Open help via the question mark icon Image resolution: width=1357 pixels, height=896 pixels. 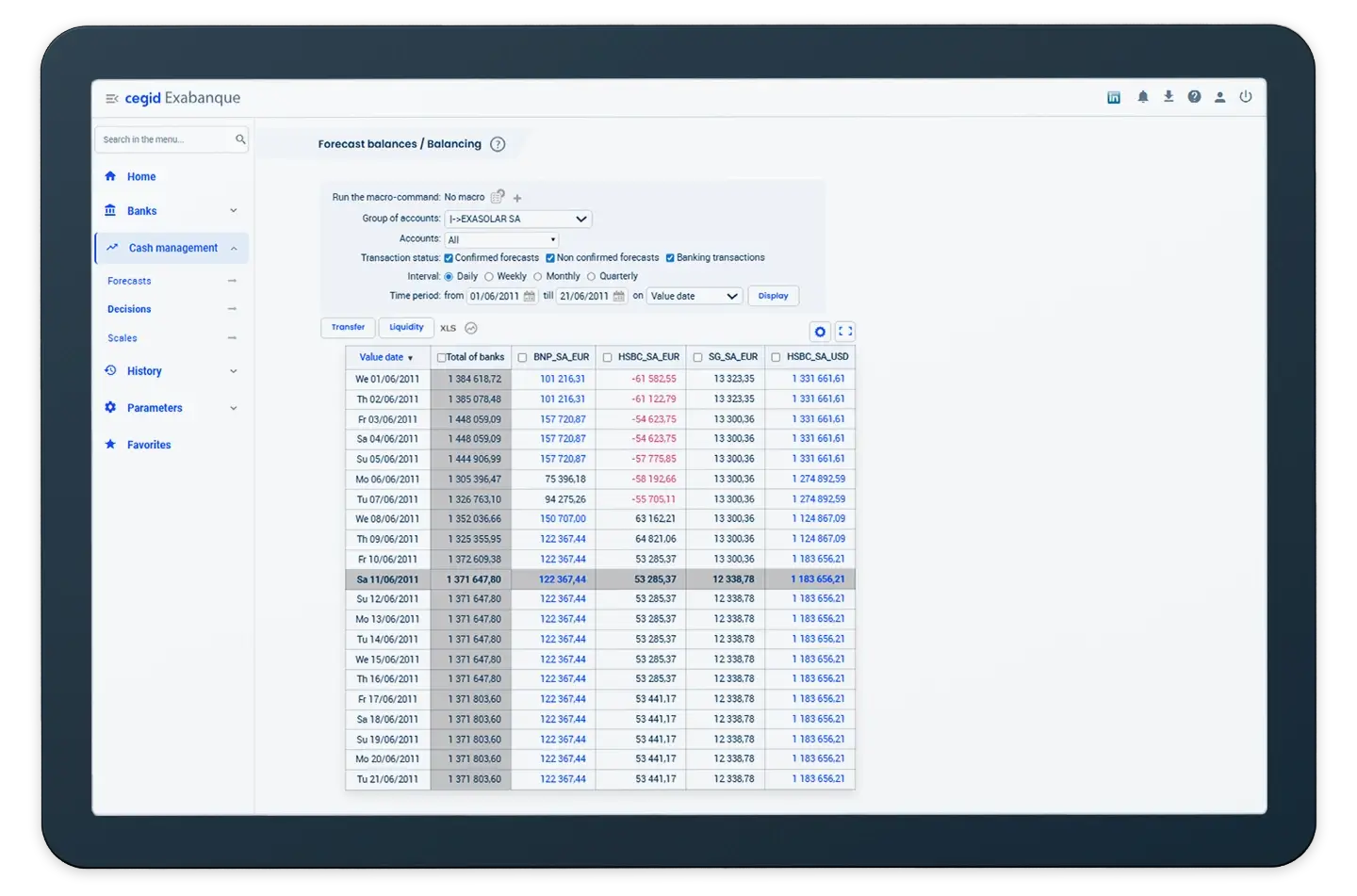pyautogui.click(x=1194, y=96)
